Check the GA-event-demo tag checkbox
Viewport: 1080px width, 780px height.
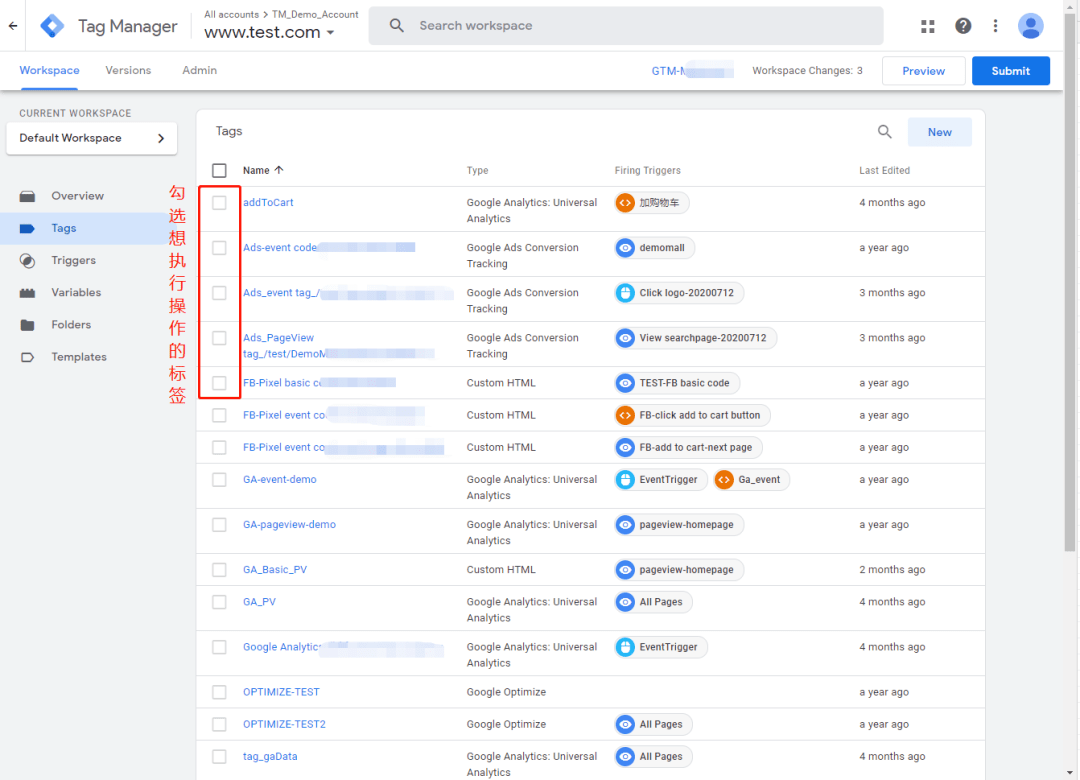219,480
